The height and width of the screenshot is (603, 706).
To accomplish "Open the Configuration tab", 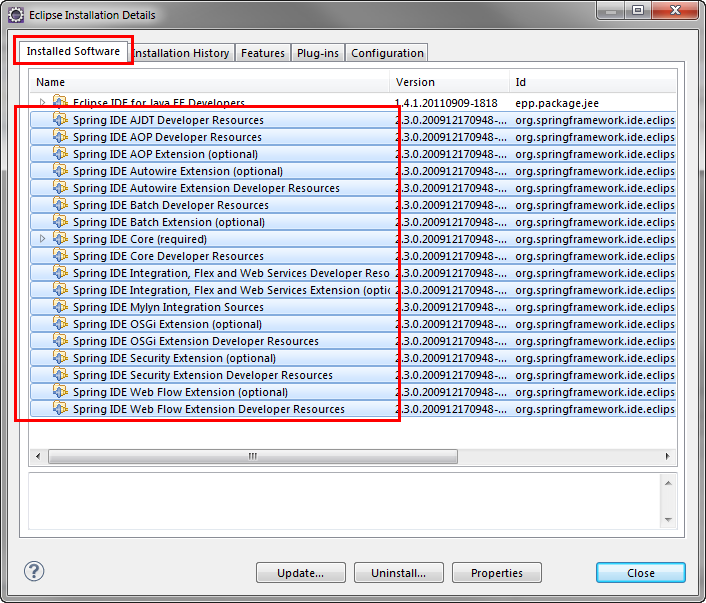I will pyautogui.click(x=387, y=53).
